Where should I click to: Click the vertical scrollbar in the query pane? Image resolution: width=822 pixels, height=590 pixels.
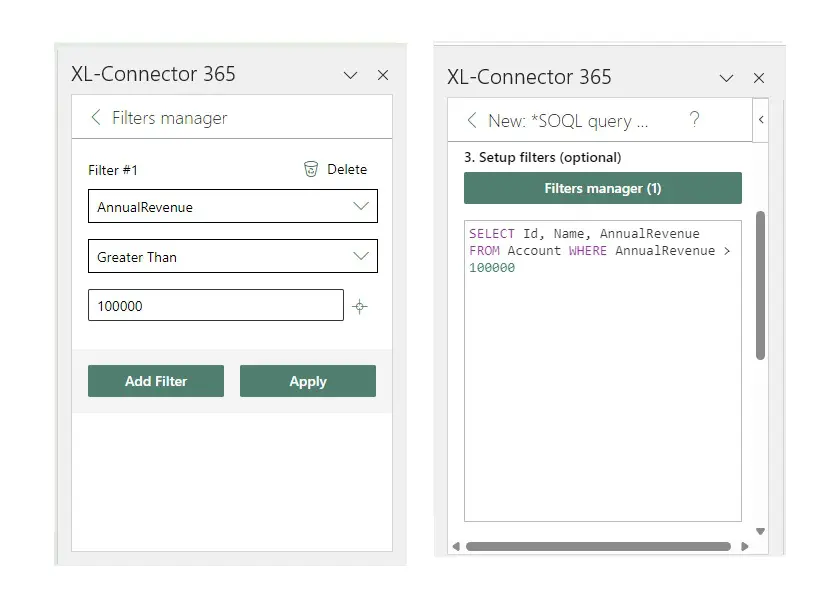point(760,285)
